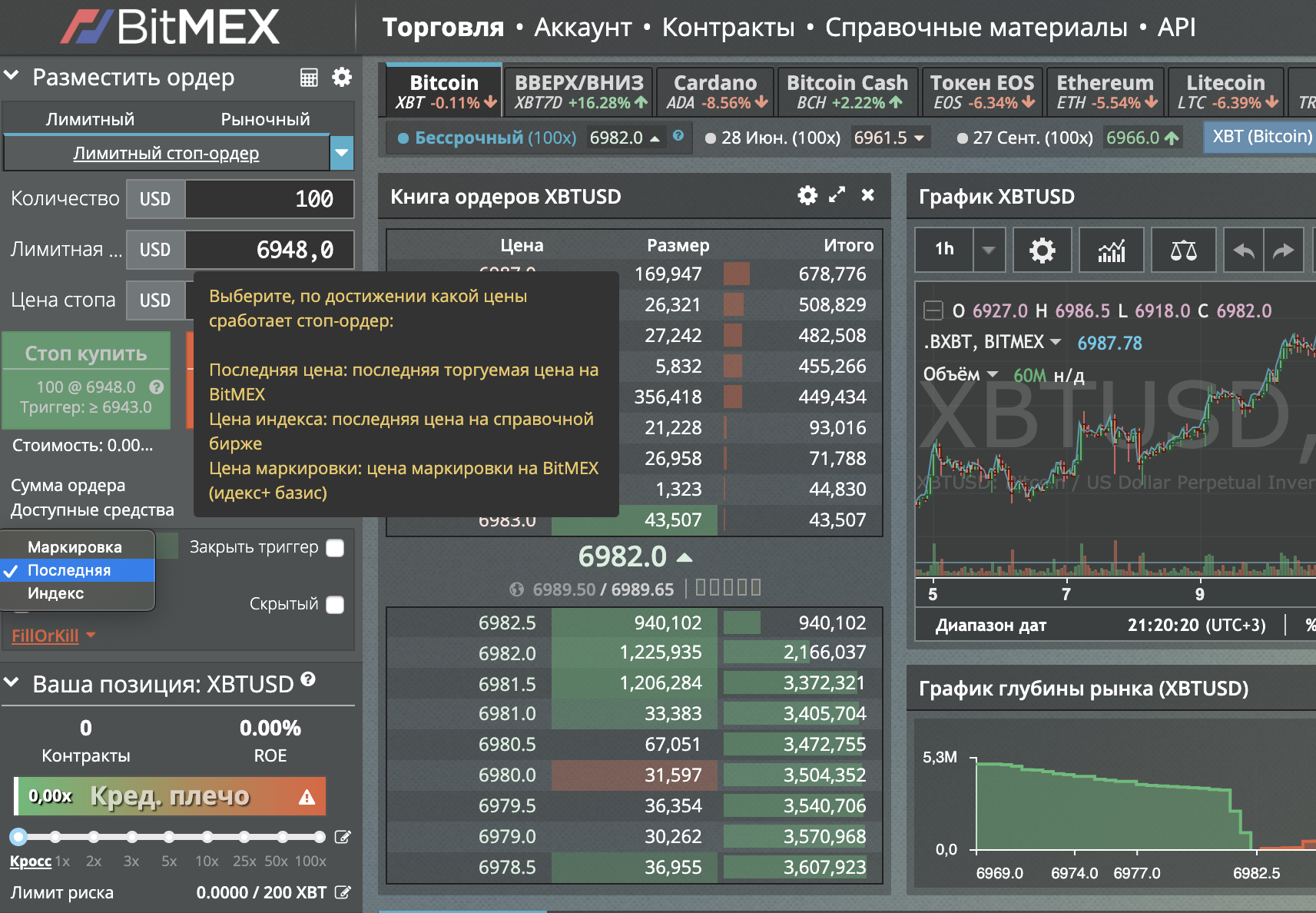Click the XBT (Bitcoin) button
1316x913 pixels.
[1261, 137]
